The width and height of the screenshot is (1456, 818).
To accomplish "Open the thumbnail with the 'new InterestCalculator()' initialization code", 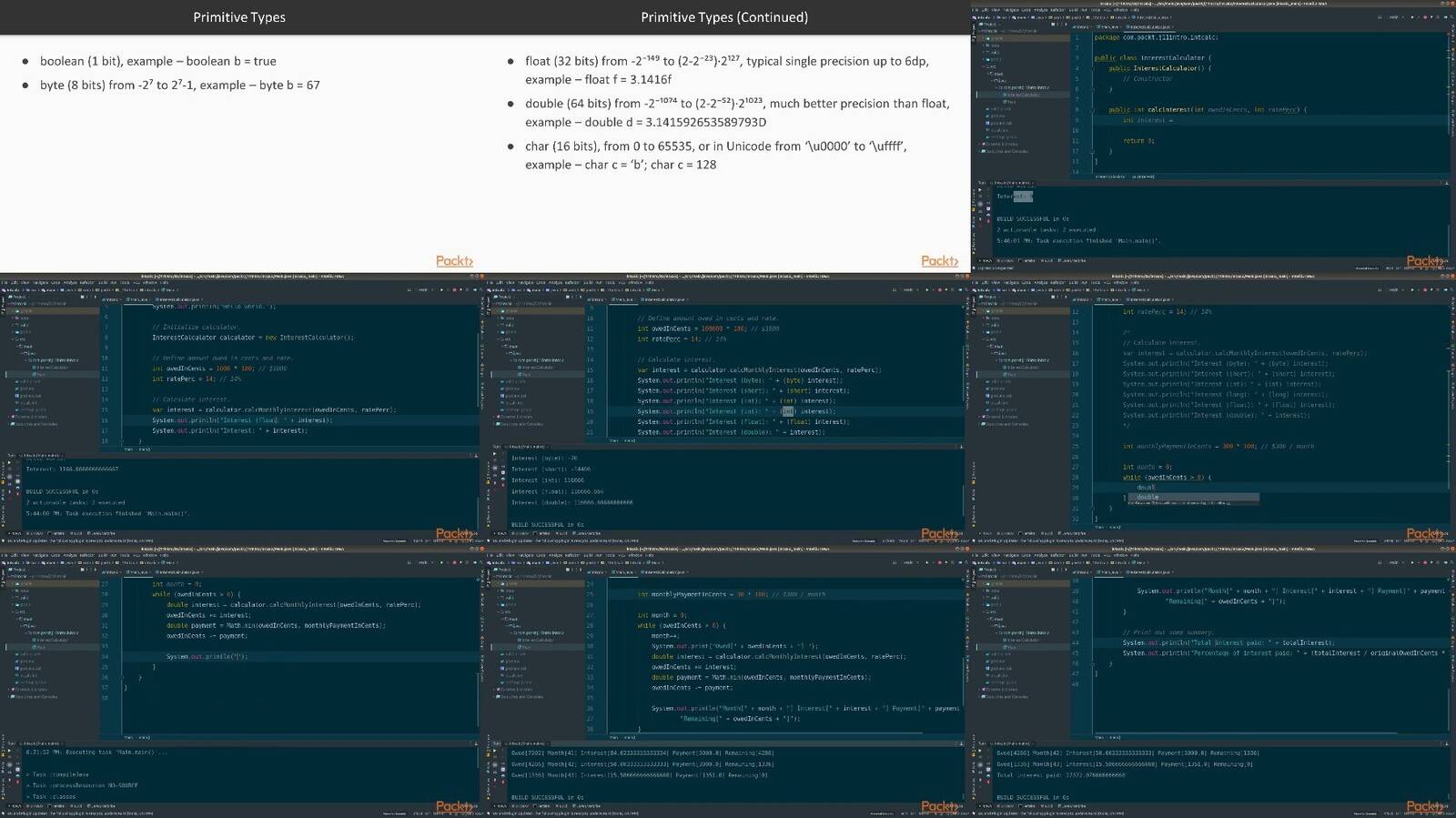I will (x=242, y=409).
